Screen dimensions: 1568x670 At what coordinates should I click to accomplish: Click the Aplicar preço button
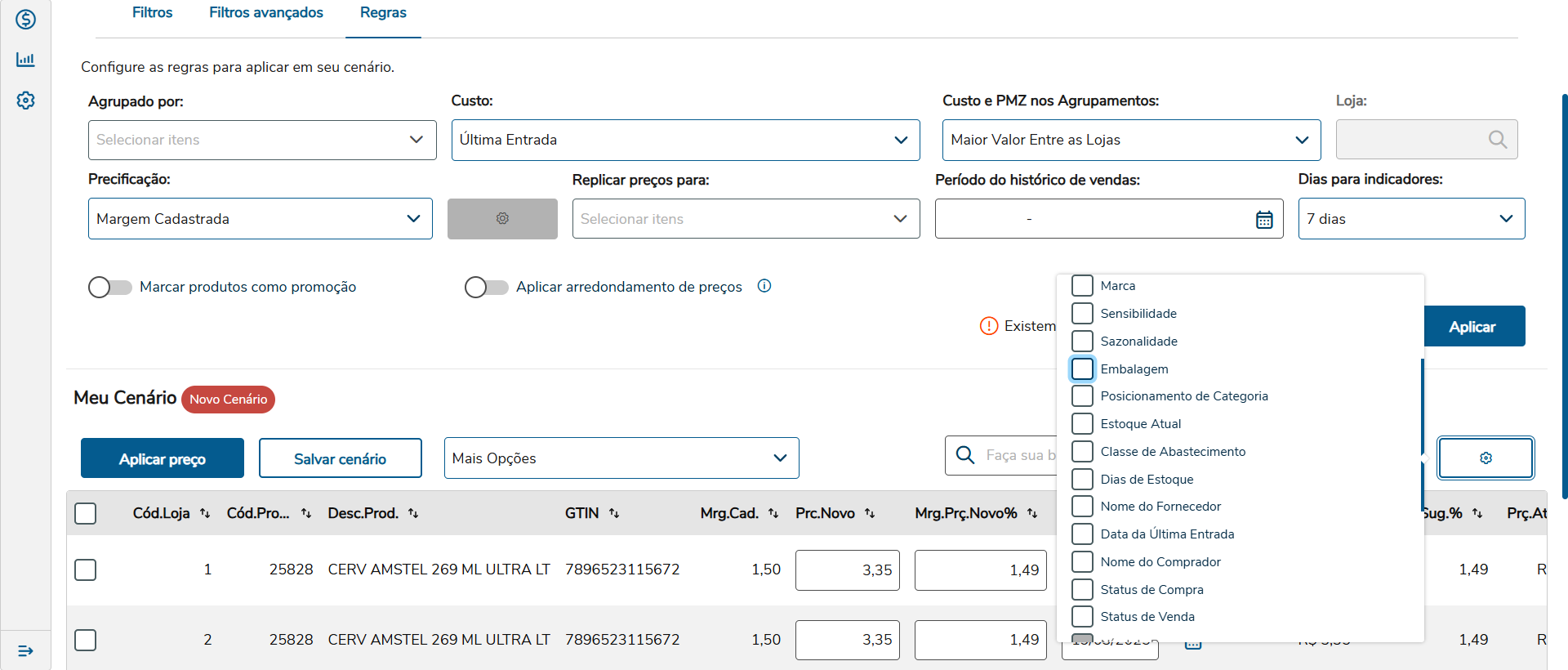point(163,458)
